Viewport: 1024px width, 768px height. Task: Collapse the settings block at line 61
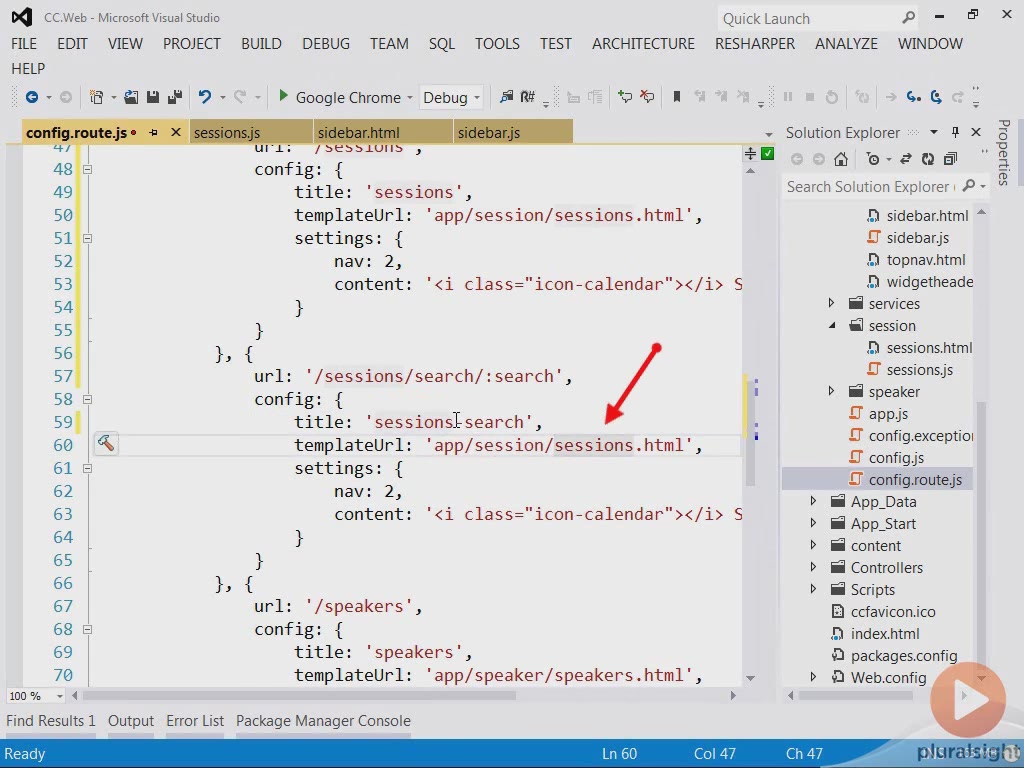pyautogui.click(x=88, y=468)
